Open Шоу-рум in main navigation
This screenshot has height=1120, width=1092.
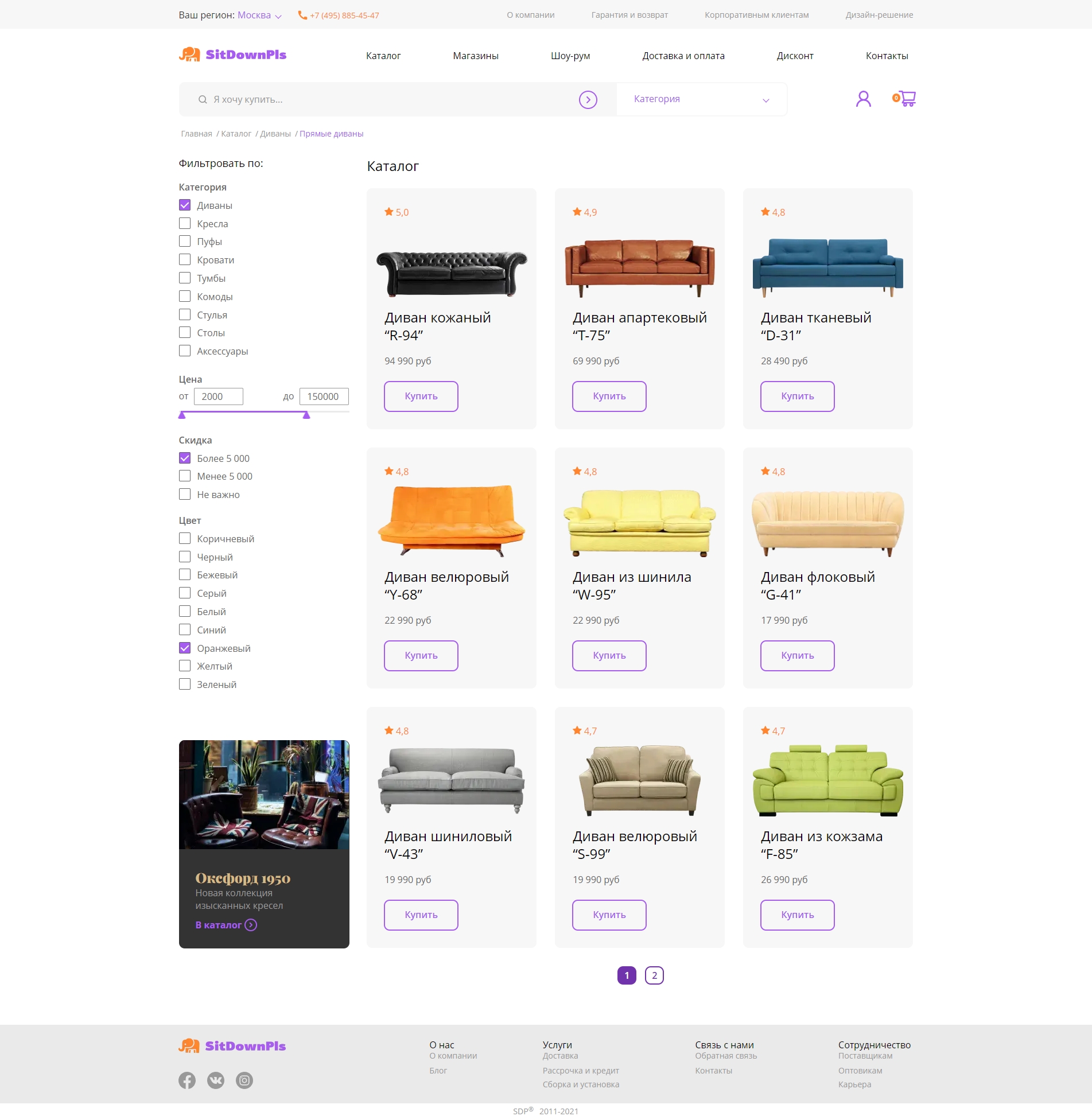pos(570,56)
